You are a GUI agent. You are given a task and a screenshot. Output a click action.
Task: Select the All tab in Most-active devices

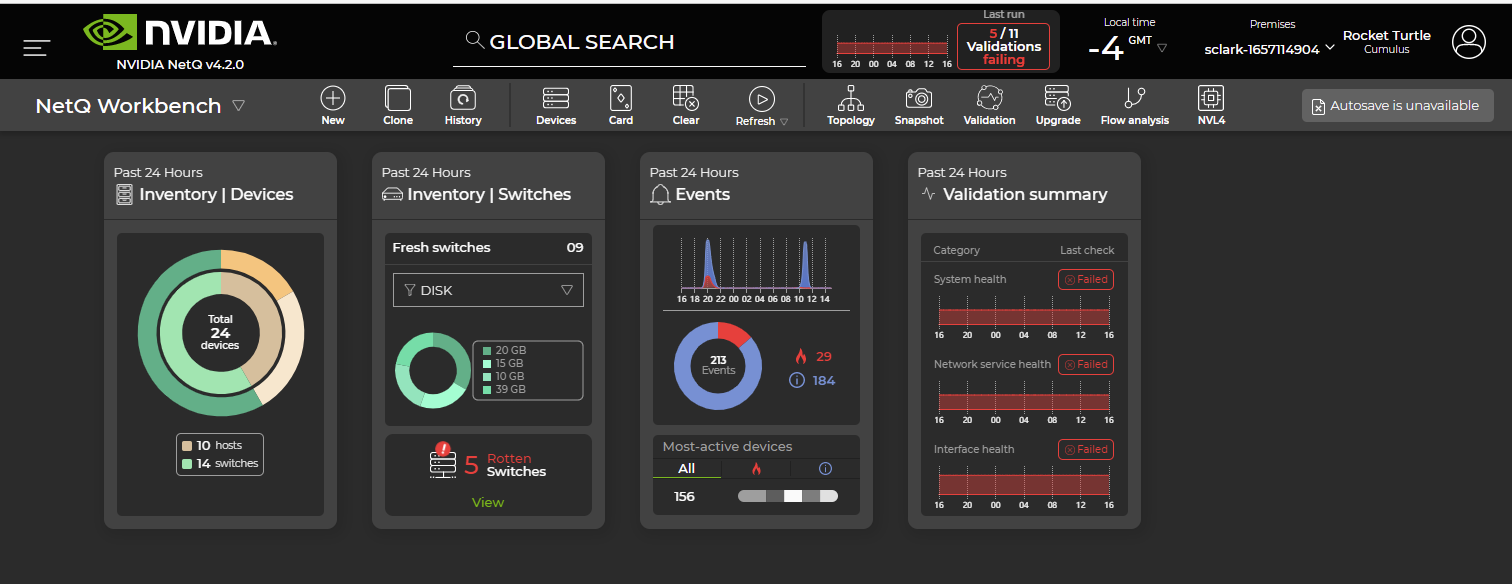tap(686, 468)
